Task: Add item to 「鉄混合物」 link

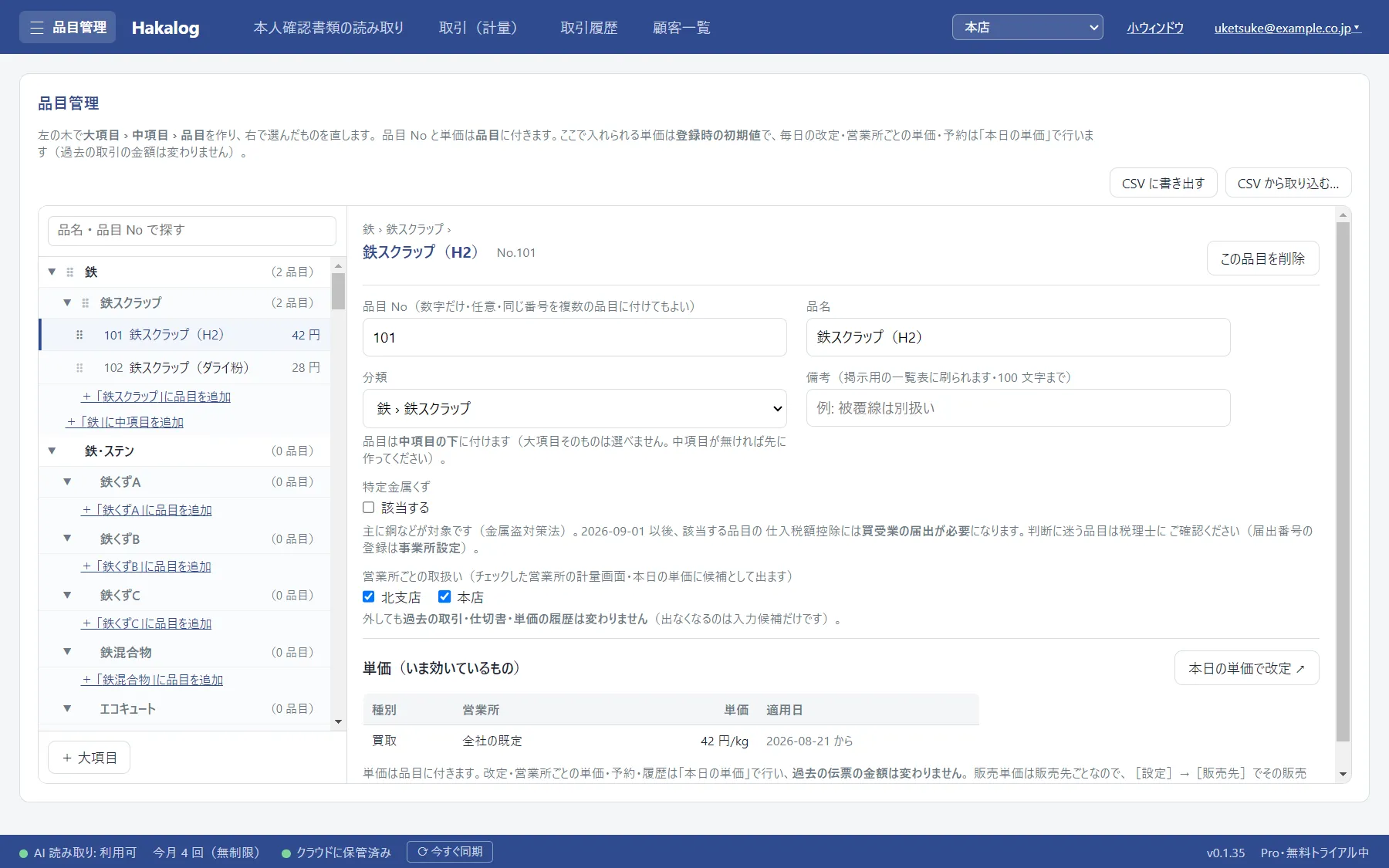Action: [x=153, y=680]
